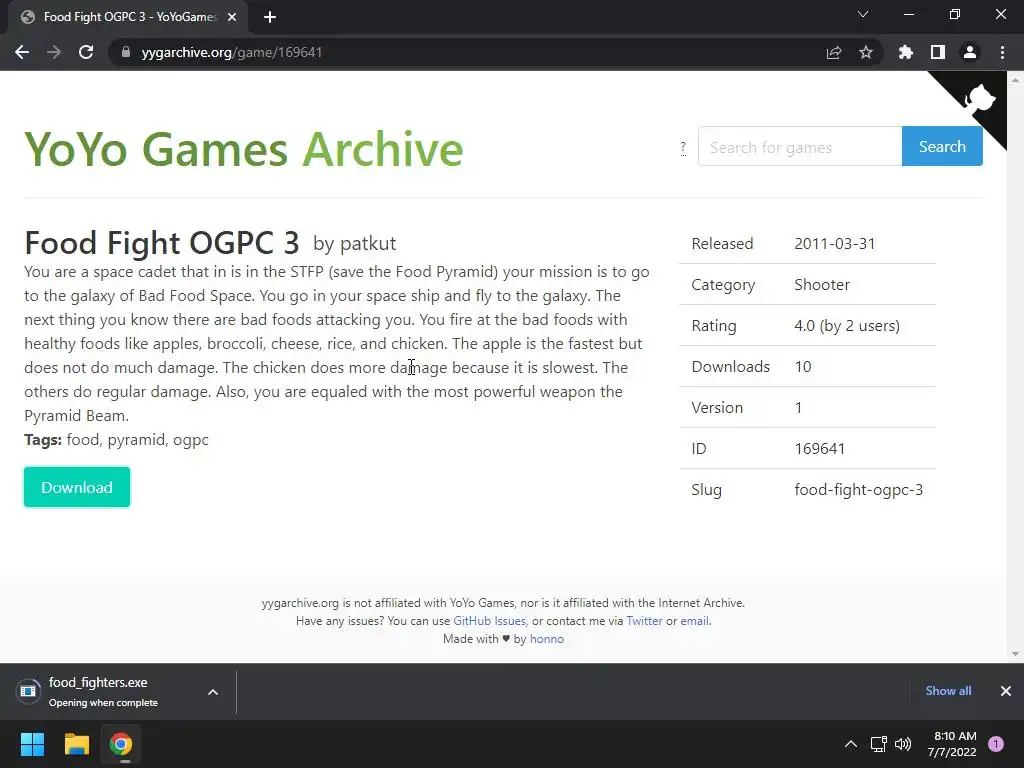This screenshot has height=768, width=1024.
Task: Open the YoYo Games Archive homepage title
Action: [x=244, y=150]
